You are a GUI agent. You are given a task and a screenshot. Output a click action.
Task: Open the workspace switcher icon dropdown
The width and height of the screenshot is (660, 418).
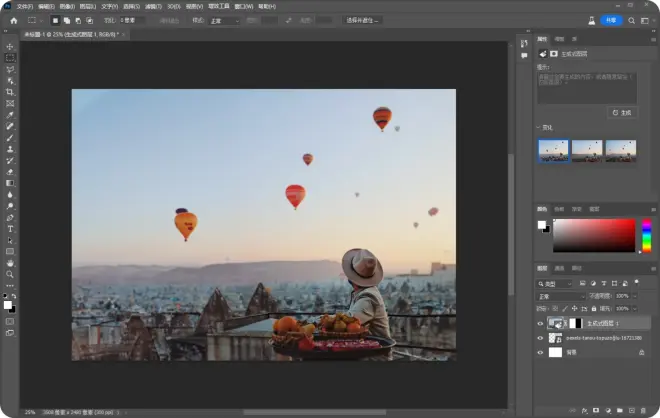[x=645, y=21]
